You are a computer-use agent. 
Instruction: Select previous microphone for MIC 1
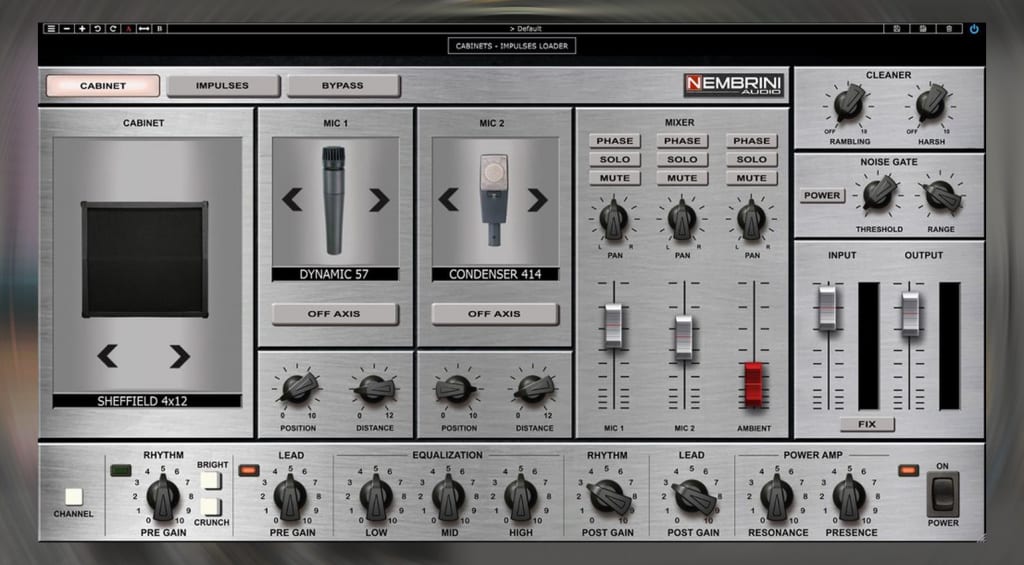pyautogui.click(x=292, y=199)
